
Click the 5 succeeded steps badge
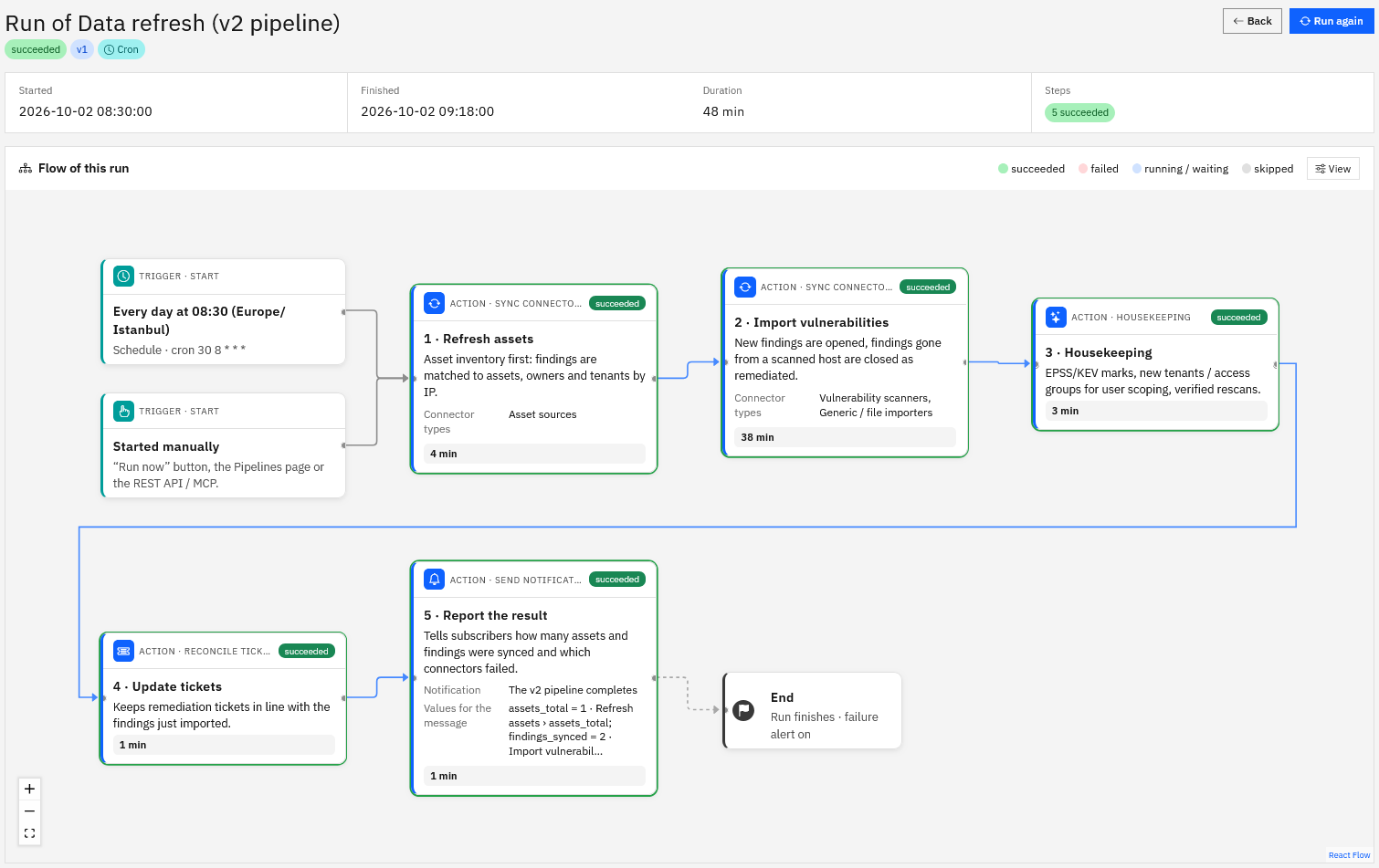pyautogui.click(x=1079, y=112)
